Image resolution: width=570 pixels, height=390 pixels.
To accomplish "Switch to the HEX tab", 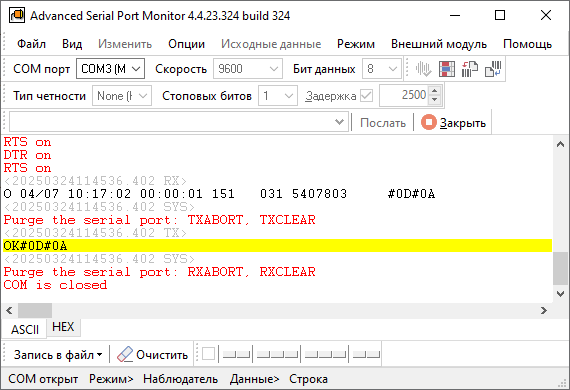I will tap(63, 327).
